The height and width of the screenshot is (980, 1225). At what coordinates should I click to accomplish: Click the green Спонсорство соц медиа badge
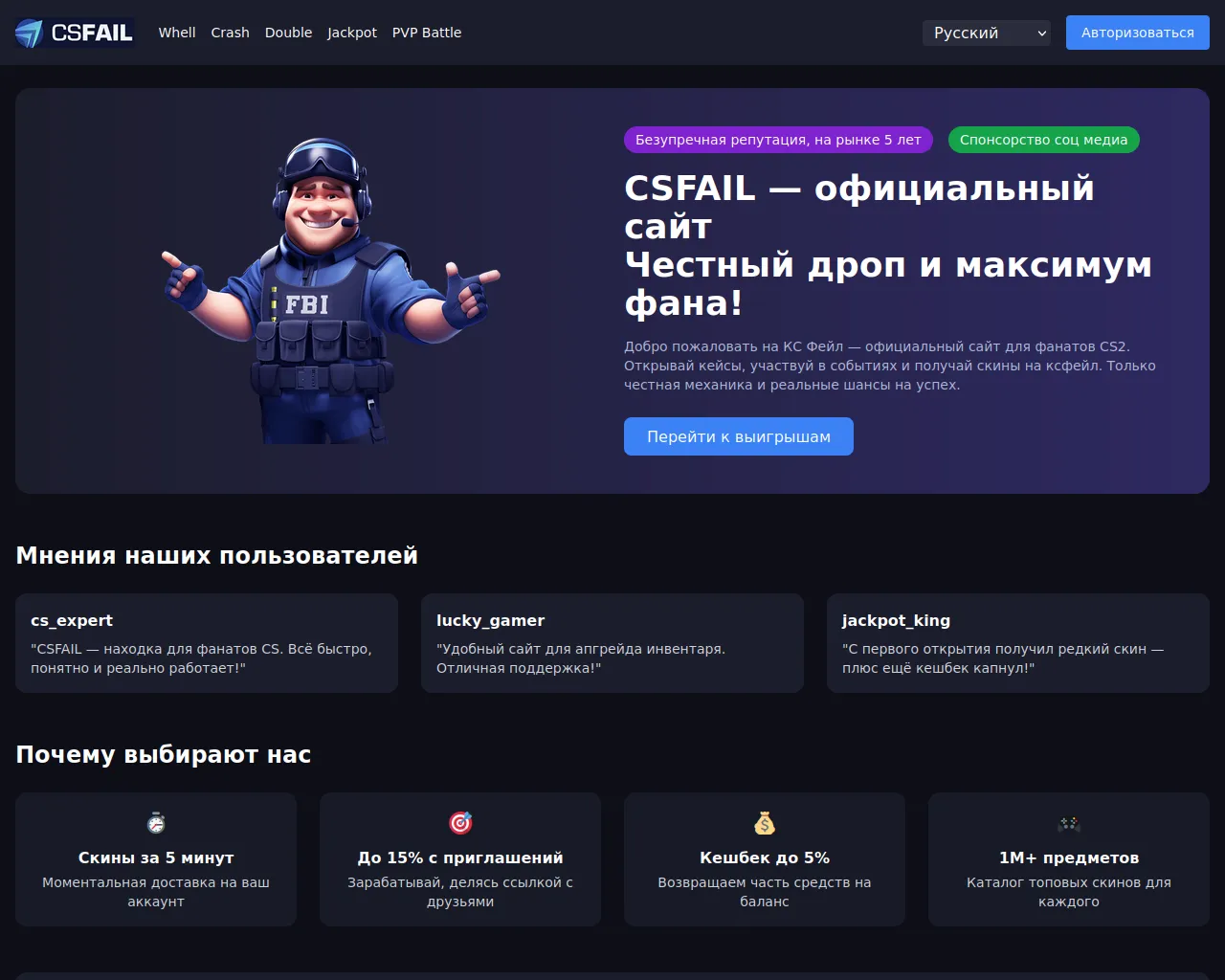point(1044,140)
